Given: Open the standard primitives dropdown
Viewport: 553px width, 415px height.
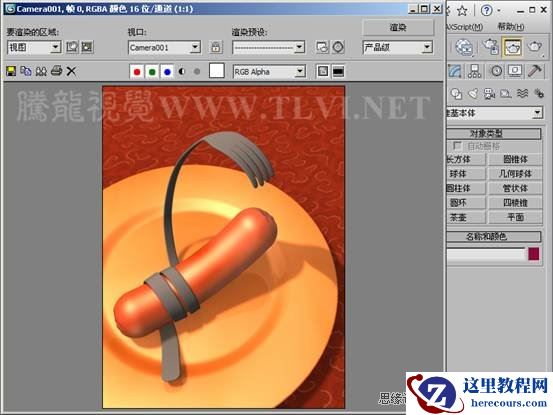Looking at the screenshot, I should [x=494, y=113].
